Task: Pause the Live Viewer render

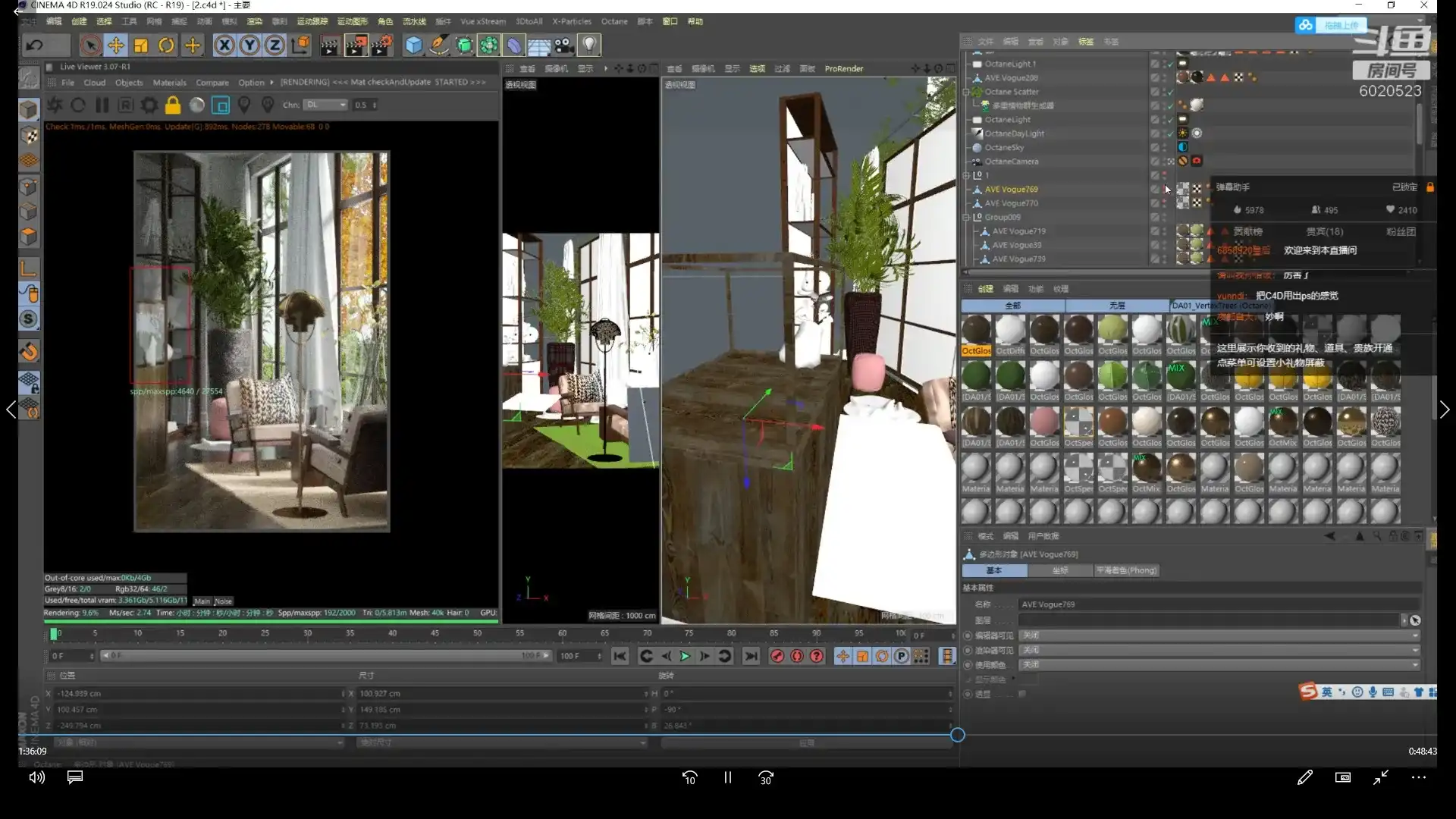Action: [x=102, y=105]
